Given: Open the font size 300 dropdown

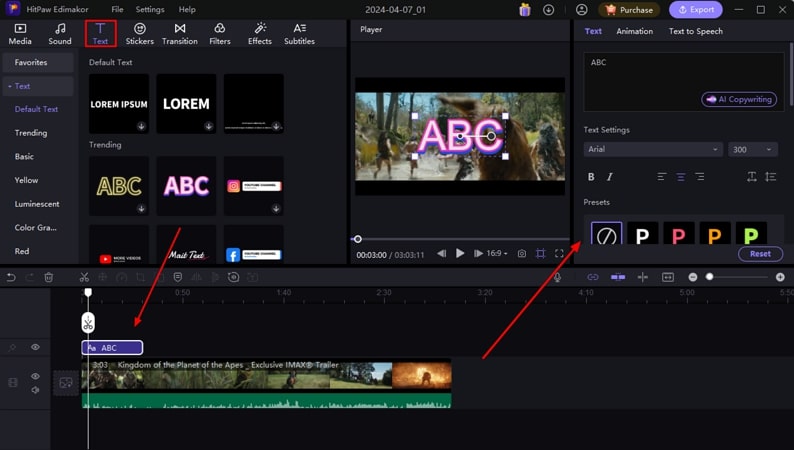Looking at the screenshot, I should pos(752,149).
